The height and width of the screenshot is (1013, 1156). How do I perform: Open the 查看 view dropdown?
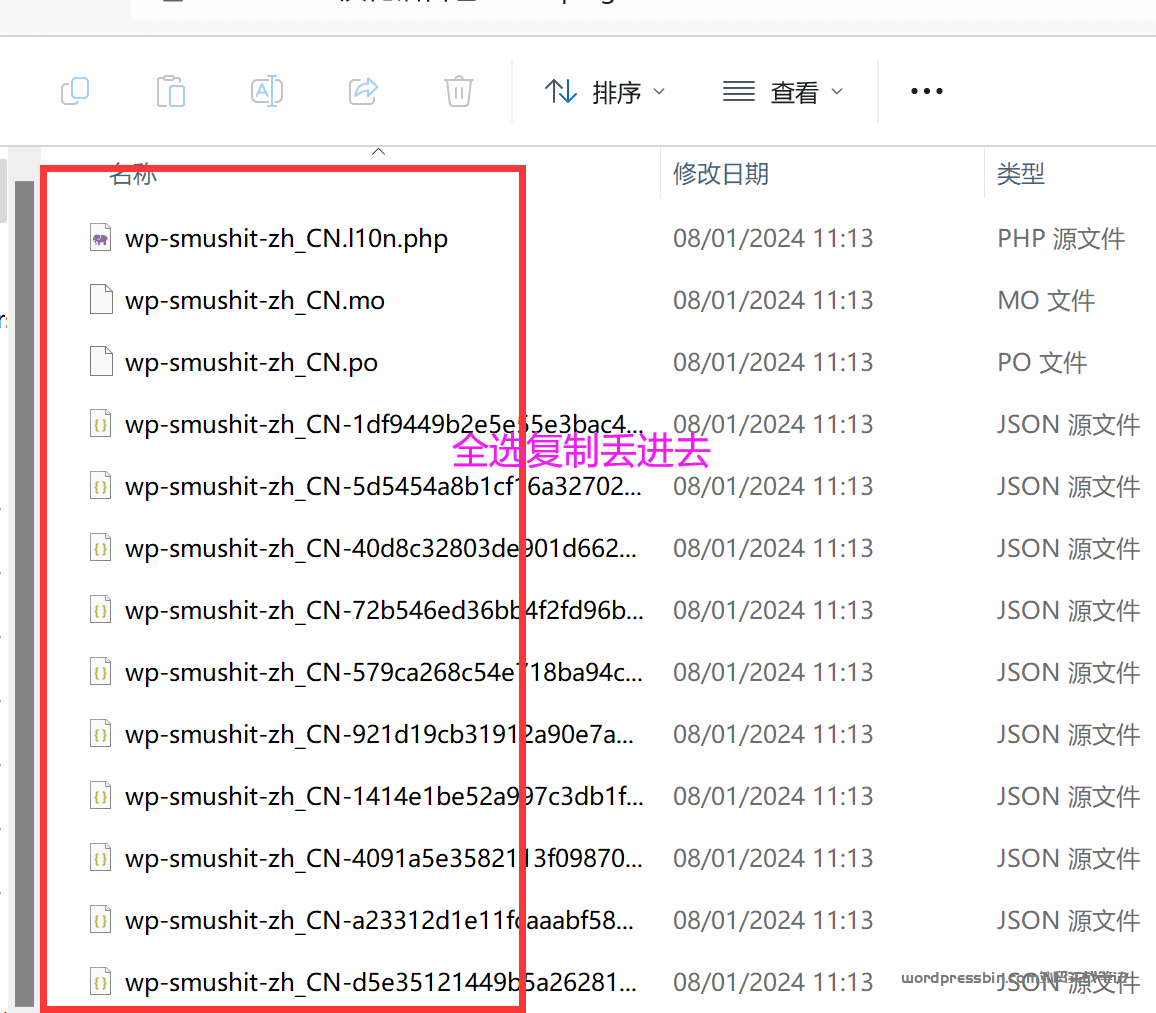(x=783, y=92)
